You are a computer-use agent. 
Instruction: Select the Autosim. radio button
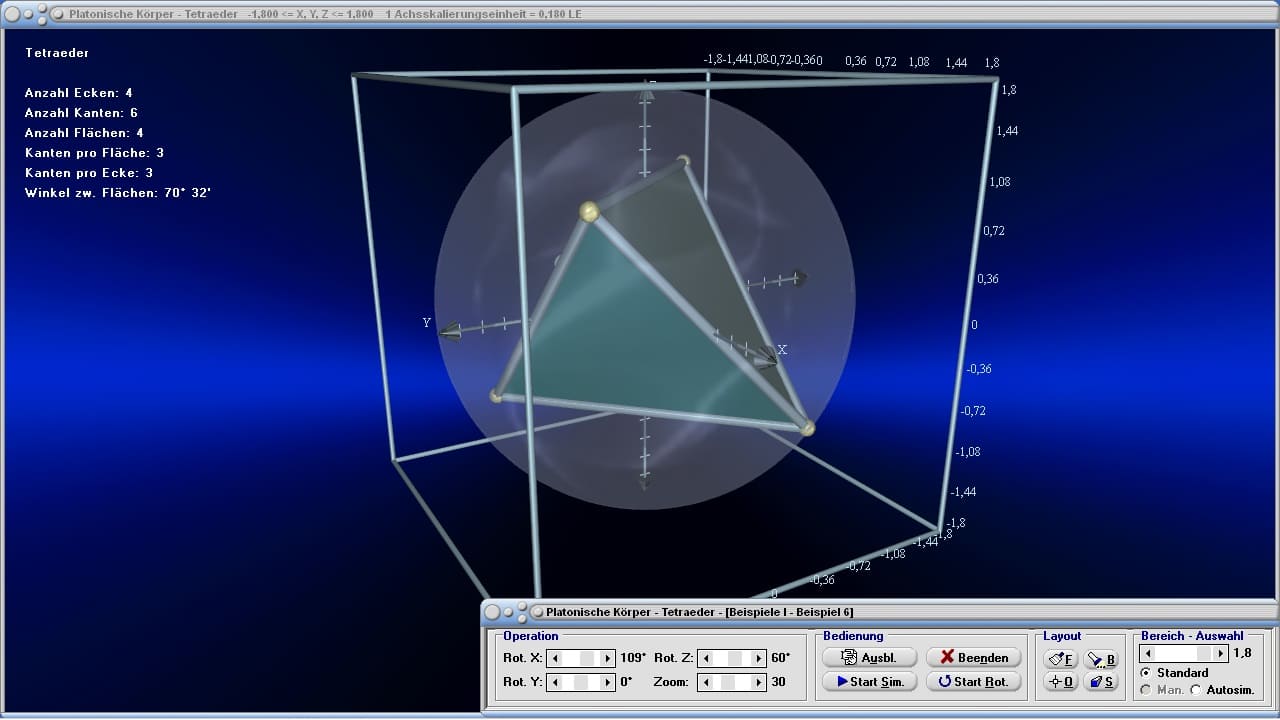coord(1196,690)
